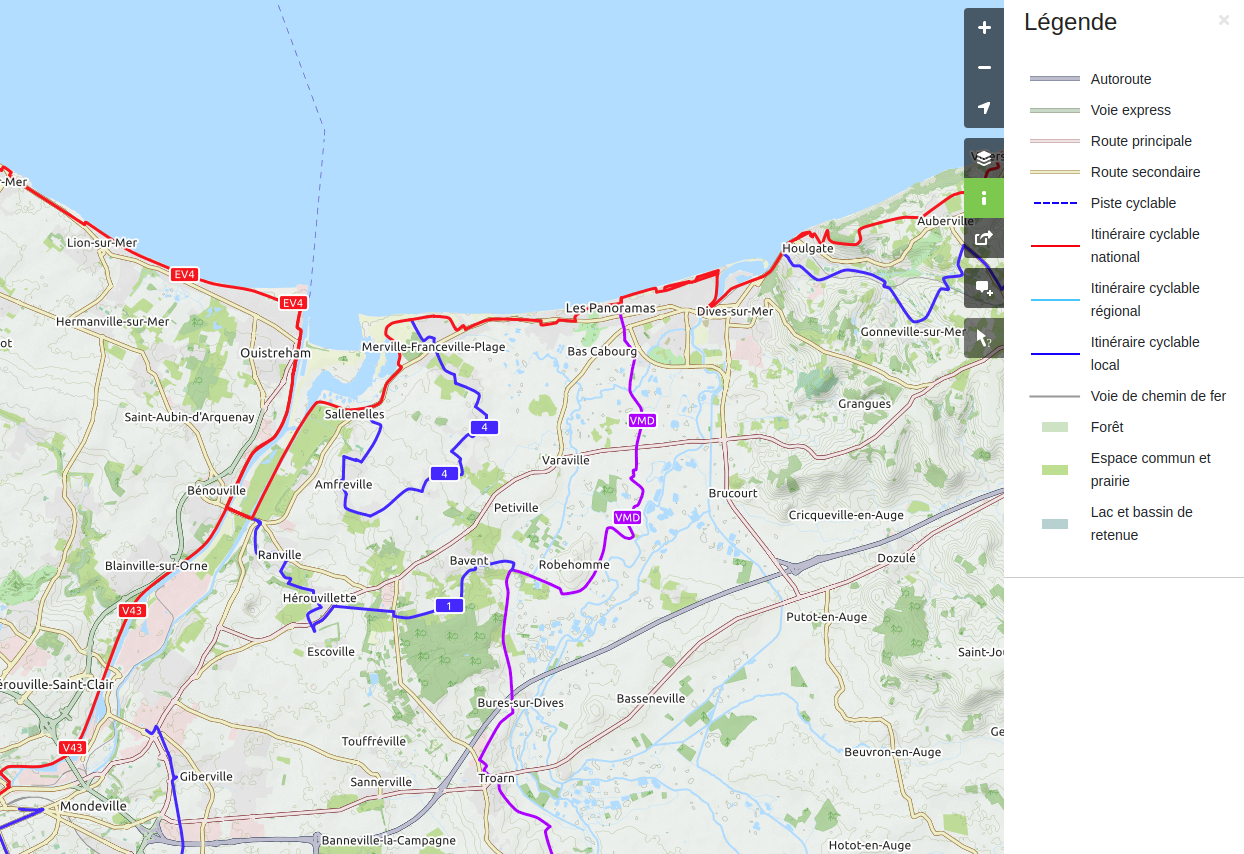This screenshot has width=1244, height=854.
Task: Toggle the green legend info button
Action: [x=984, y=198]
